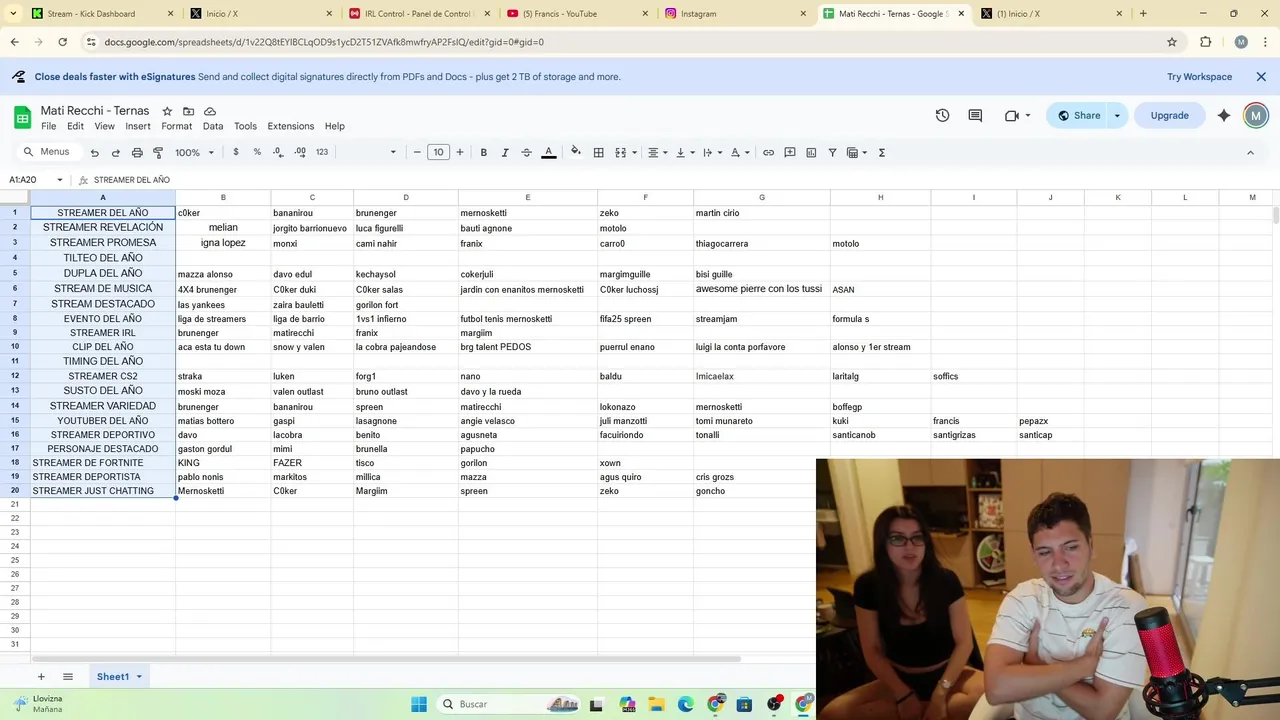1280x720 pixels.
Task: Expand the name box A1:A20 dropdown
Action: tap(59, 180)
